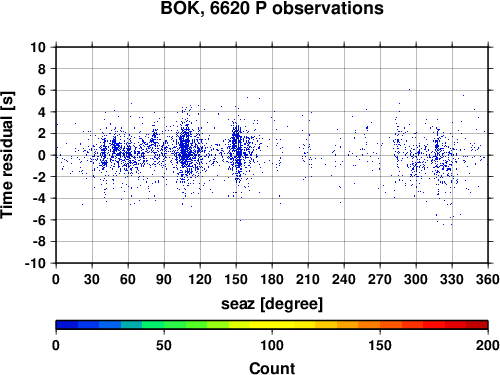The height and width of the screenshot is (375, 500).
Task: Click the Count colorbar label
Action: click(x=272, y=368)
